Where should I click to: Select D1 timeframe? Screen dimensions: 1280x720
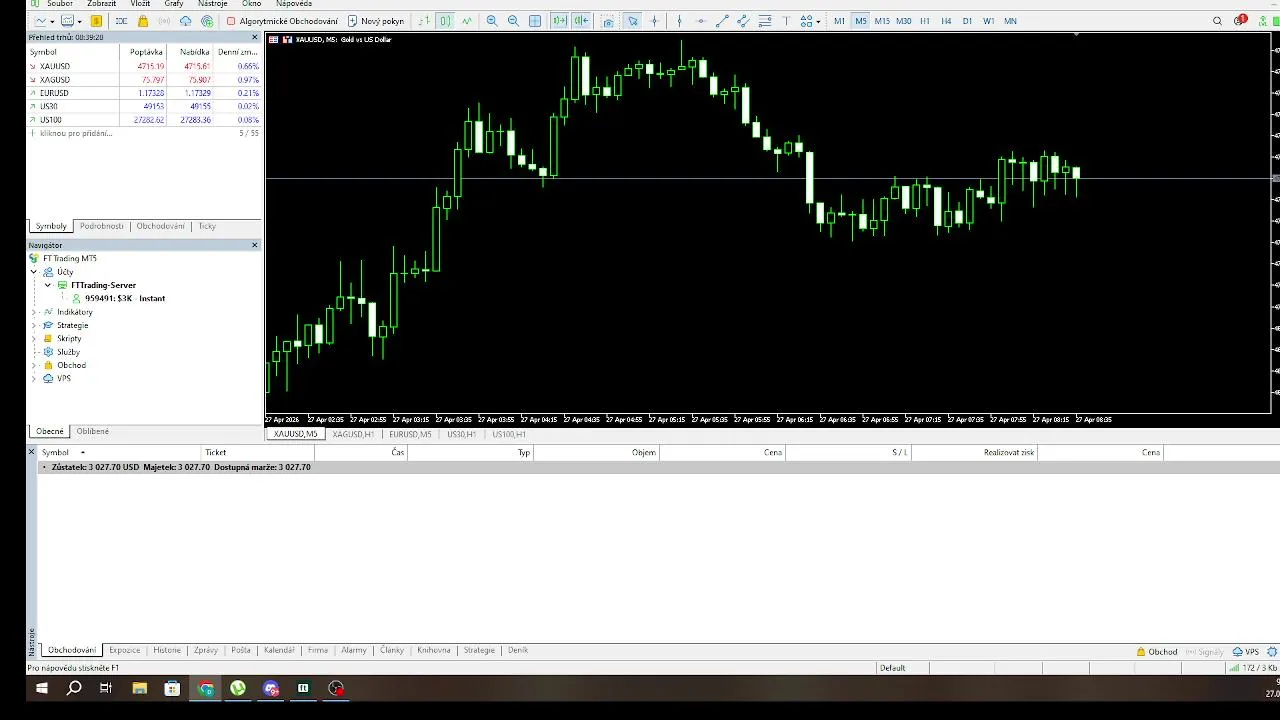[967, 21]
